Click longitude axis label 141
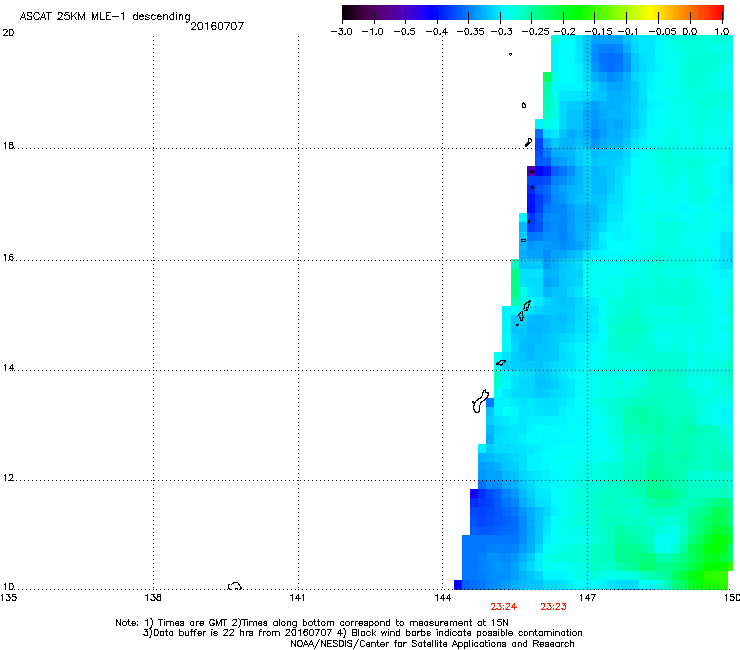 [297, 598]
